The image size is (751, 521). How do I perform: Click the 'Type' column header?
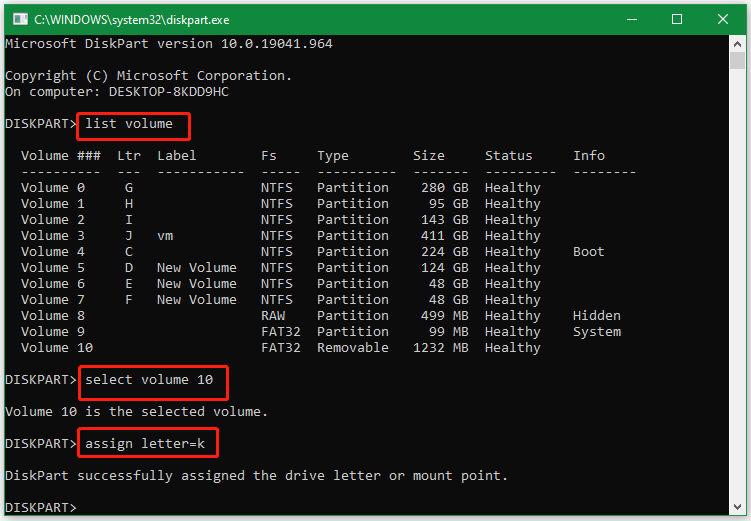(x=333, y=156)
